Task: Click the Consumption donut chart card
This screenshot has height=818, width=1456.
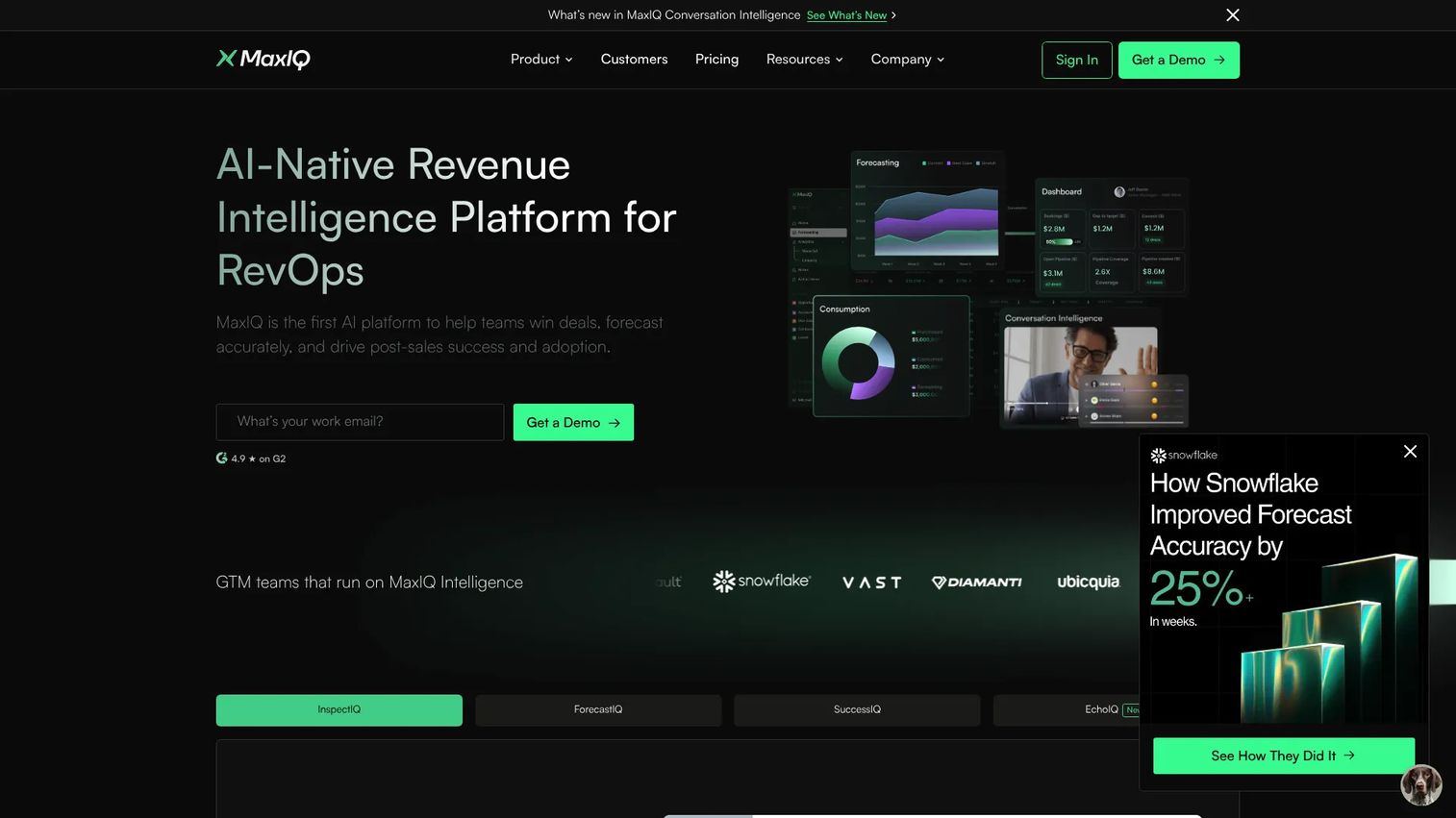Action: tap(891, 357)
